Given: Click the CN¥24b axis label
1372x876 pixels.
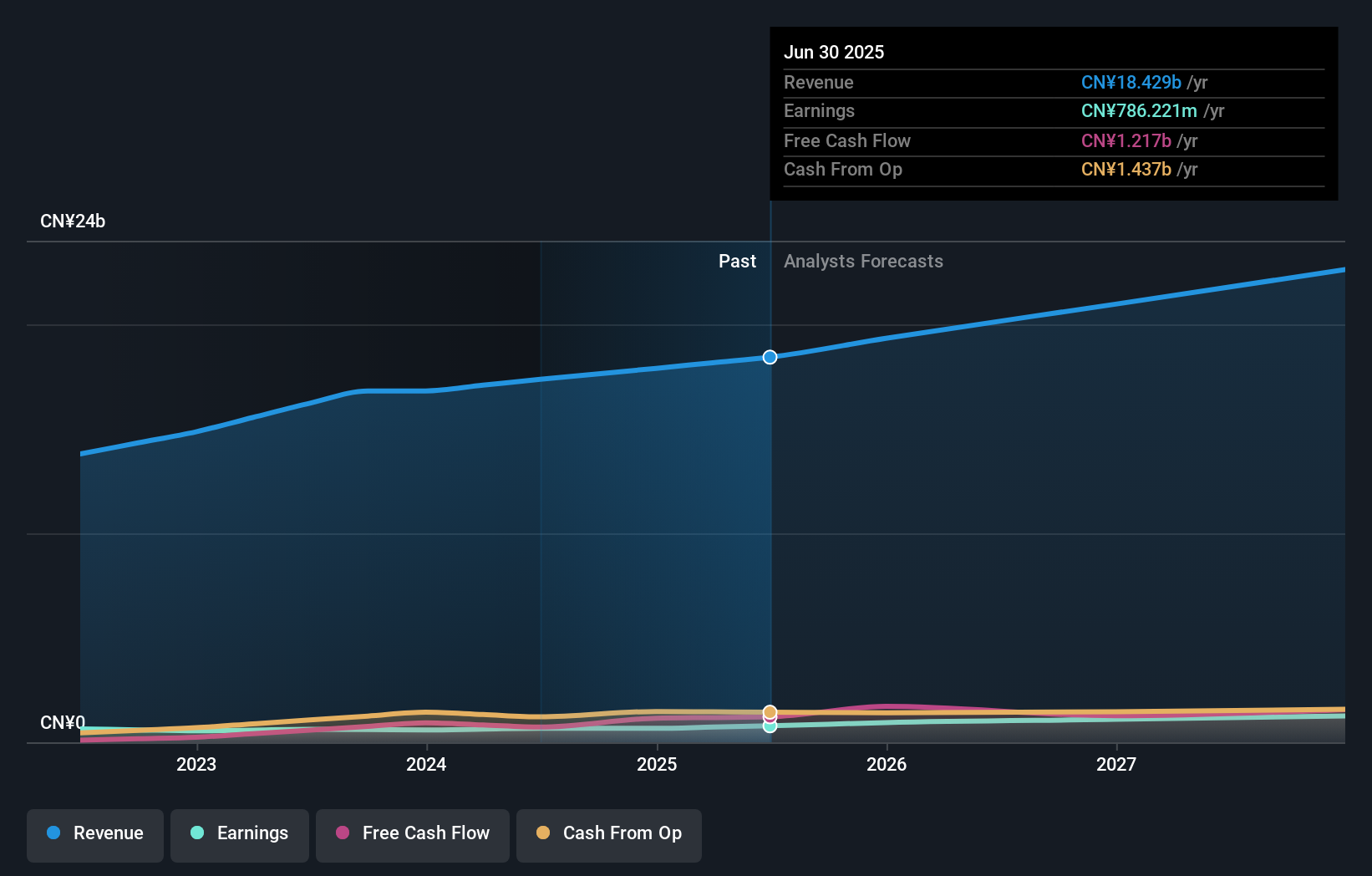Looking at the screenshot, I should (74, 222).
